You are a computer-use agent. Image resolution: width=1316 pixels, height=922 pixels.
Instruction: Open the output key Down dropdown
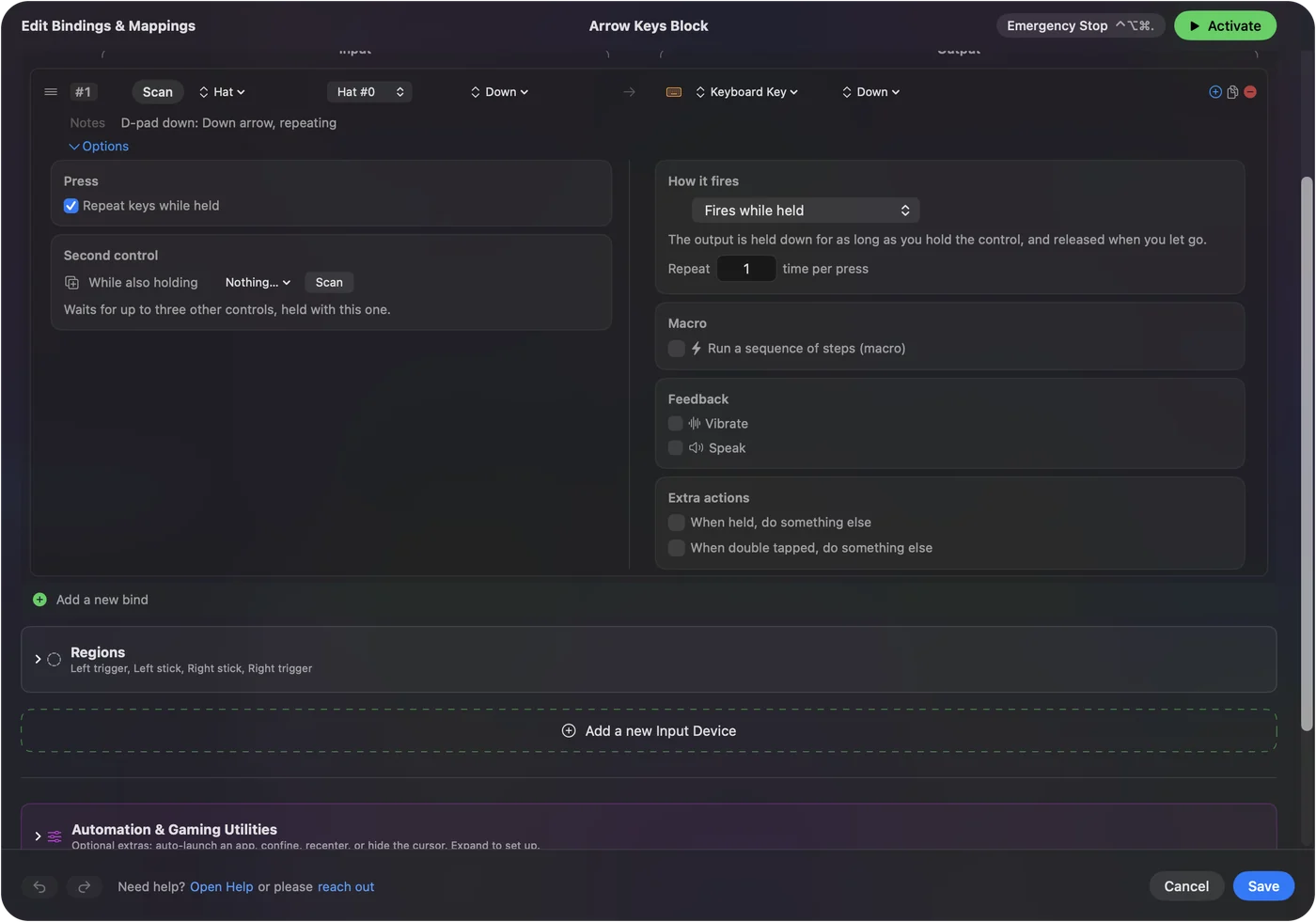click(871, 92)
